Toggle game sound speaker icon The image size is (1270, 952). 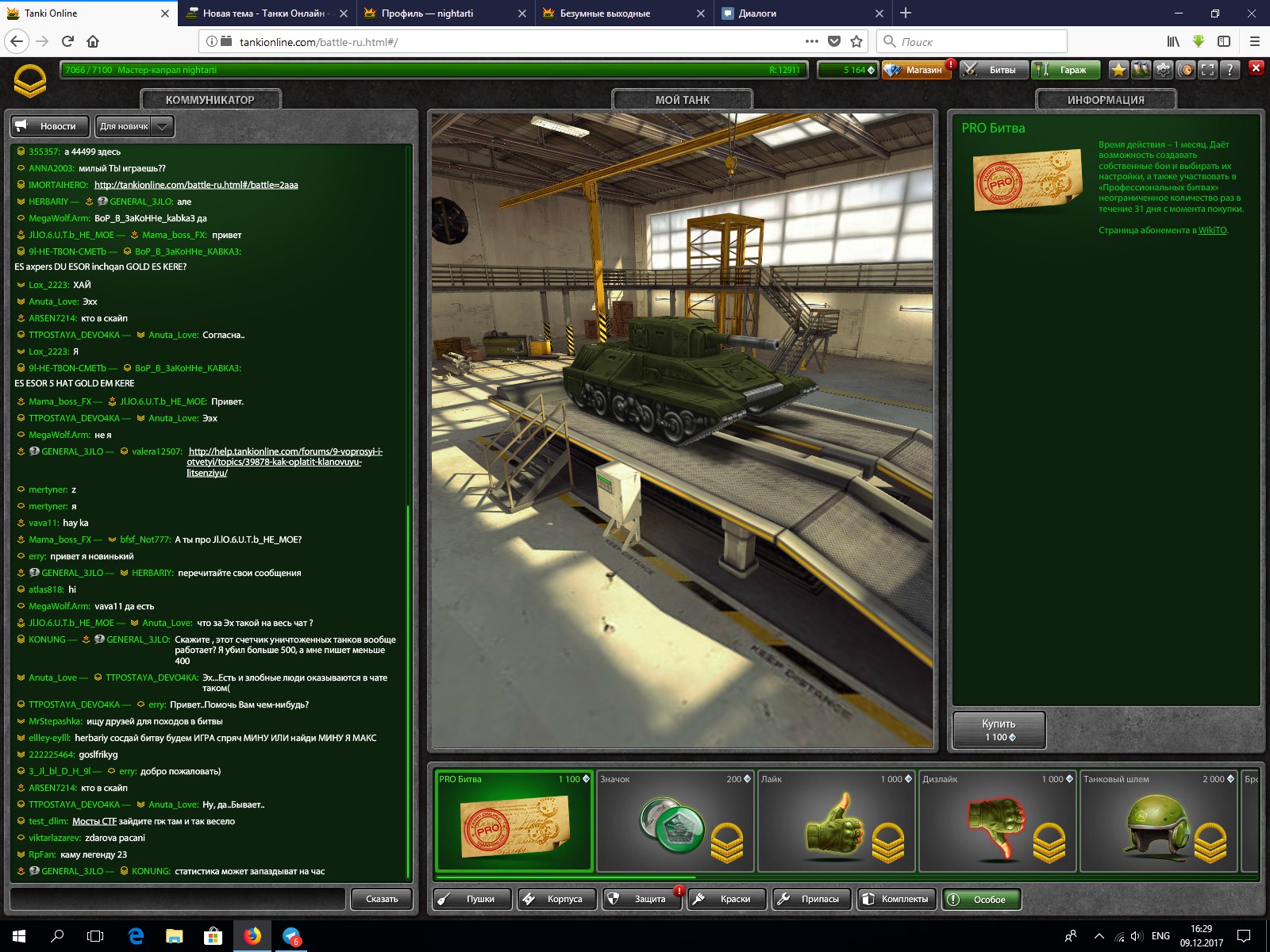click(x=1185, y=70)
